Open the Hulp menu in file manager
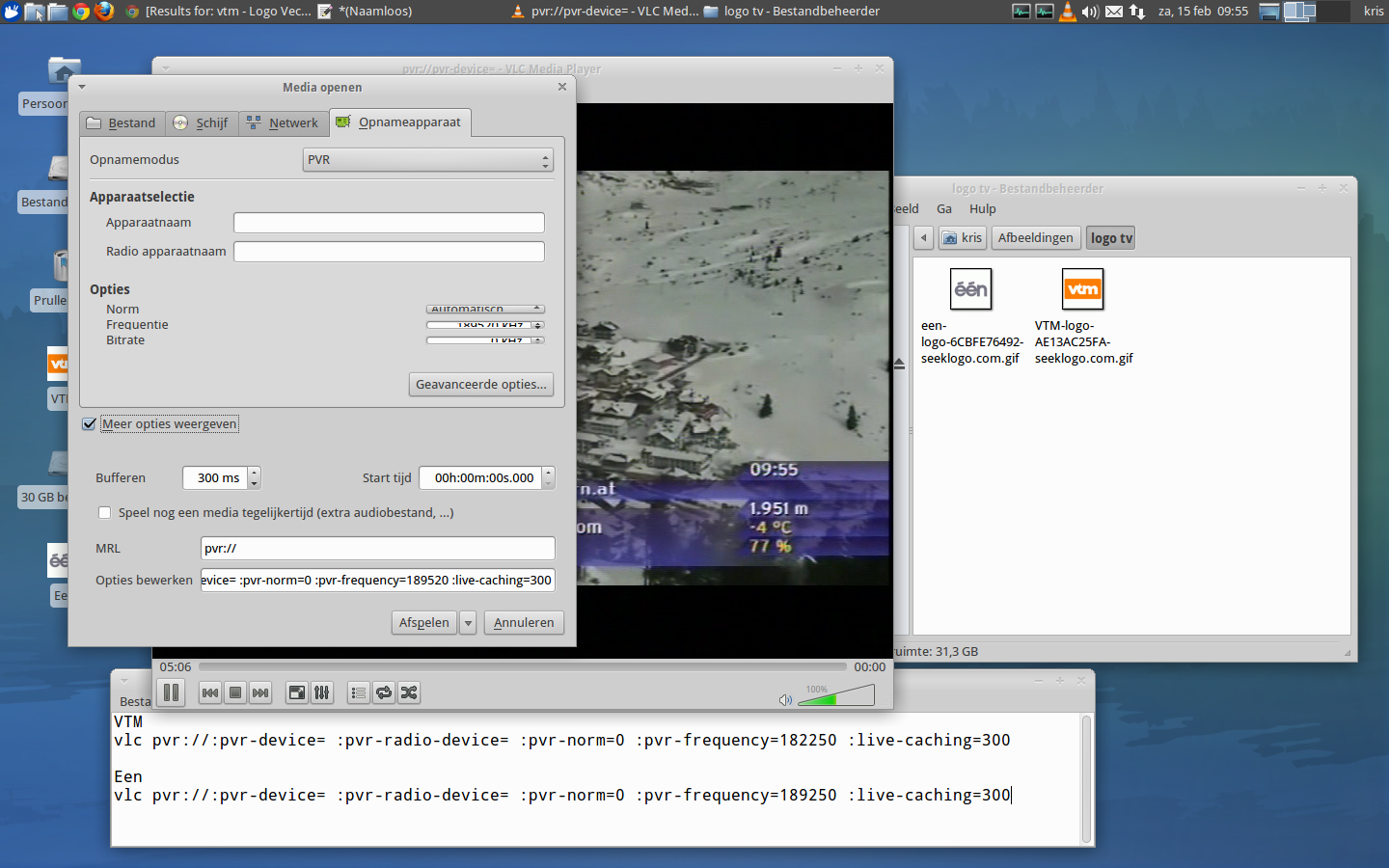Viewport: 1389px width, 868px height. (983, 209)
